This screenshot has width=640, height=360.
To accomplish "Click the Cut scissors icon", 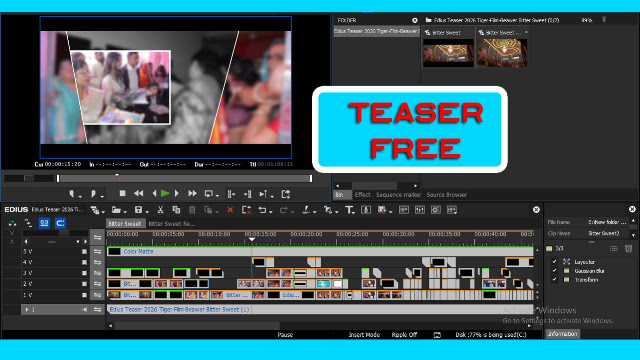I will point(160,210).
